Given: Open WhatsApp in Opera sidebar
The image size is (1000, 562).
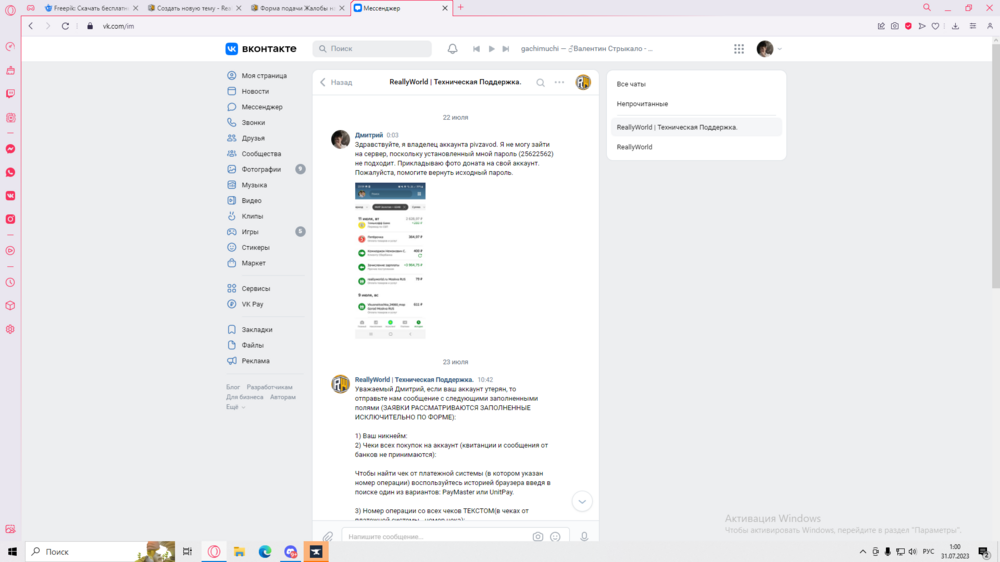Looking at the screenshot, I should point(10,172).
